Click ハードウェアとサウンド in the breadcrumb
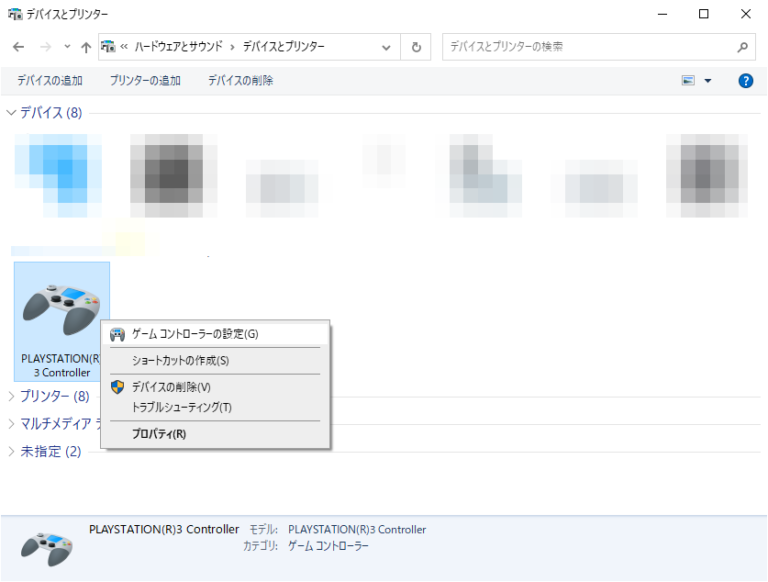768x582 pixels. tap(178, 47)
